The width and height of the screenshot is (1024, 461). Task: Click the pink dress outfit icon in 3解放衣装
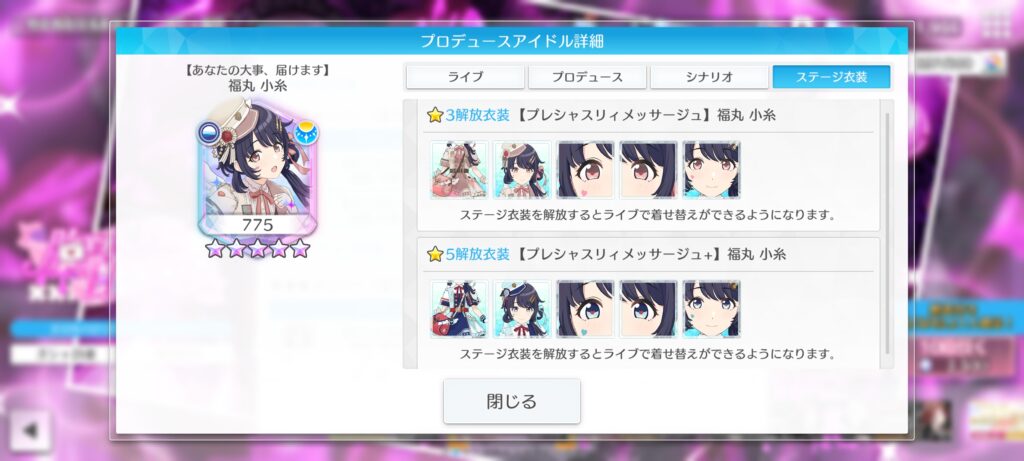459,170
